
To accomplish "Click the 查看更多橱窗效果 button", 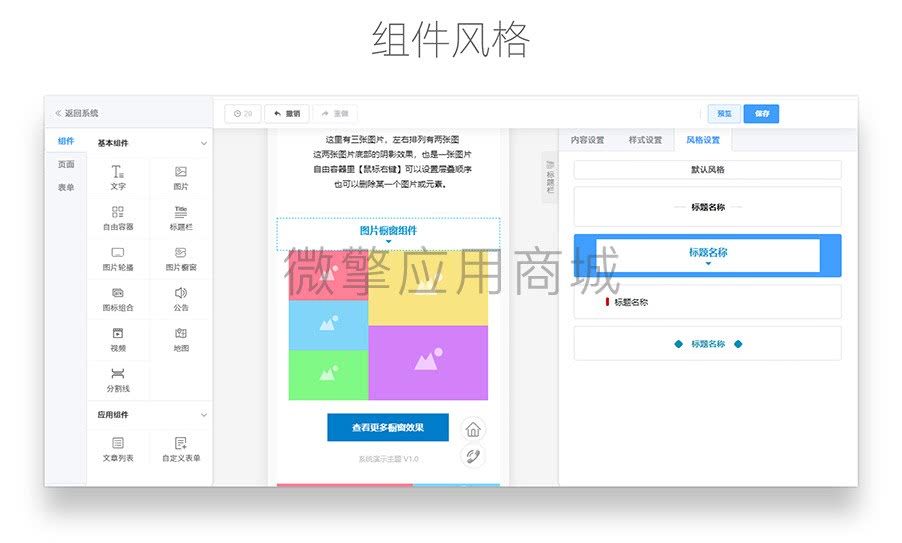I will [388, 427].
